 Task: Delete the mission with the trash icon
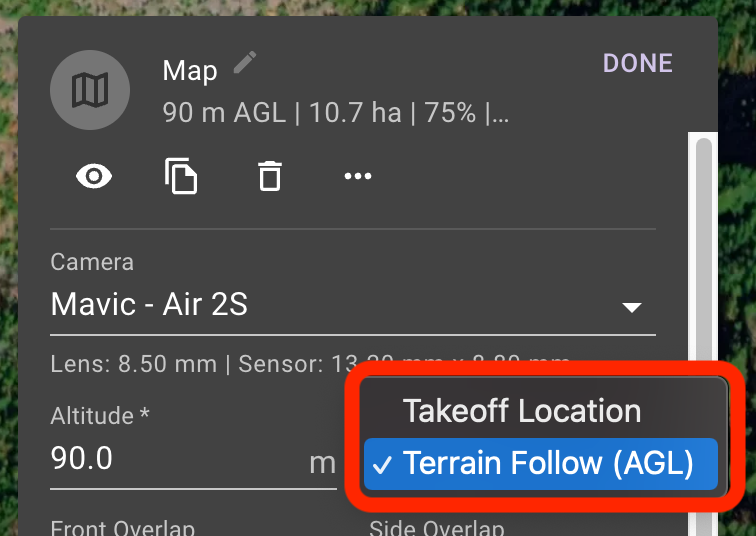click(270, 176)
